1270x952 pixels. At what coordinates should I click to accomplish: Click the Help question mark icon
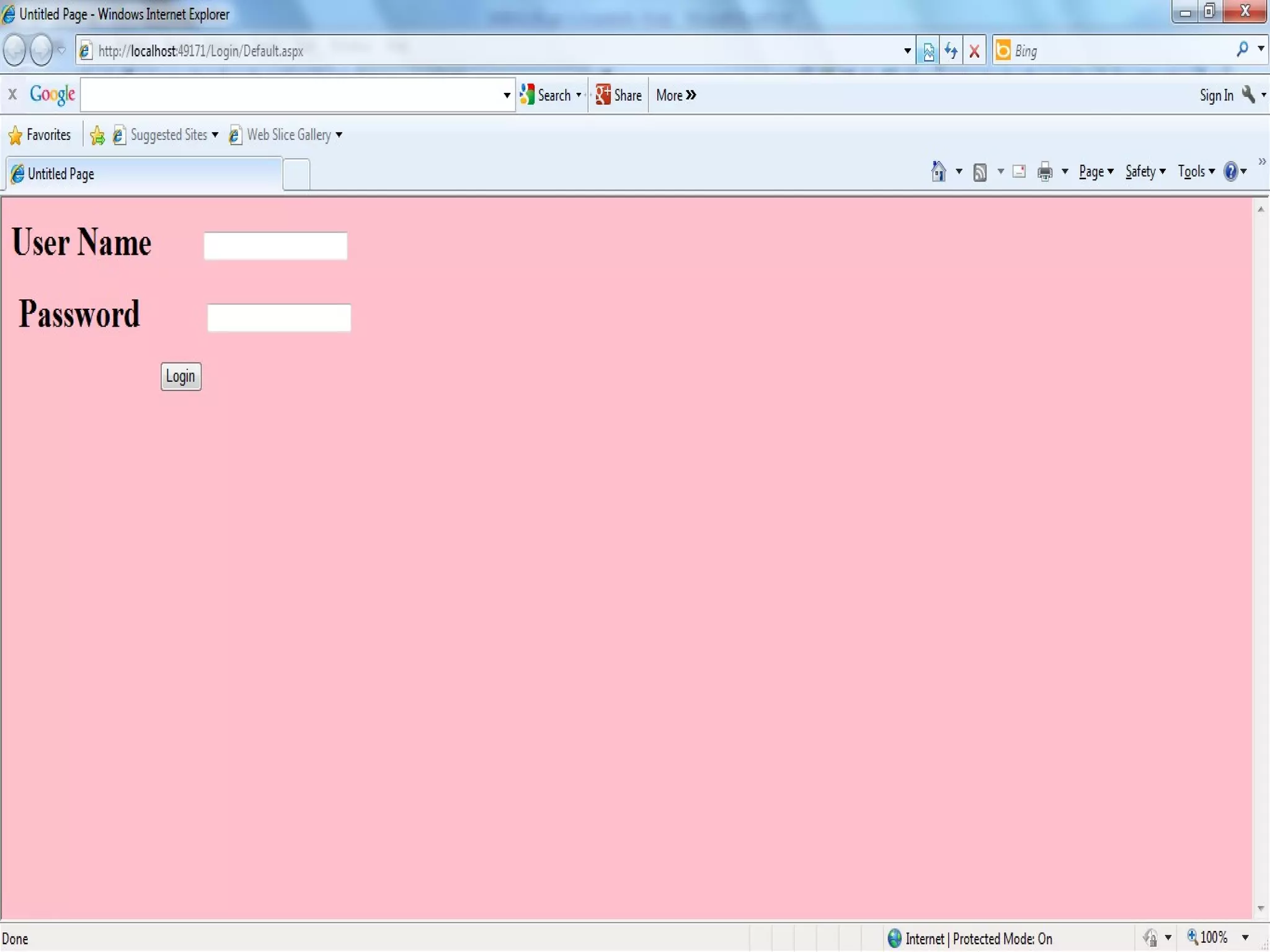click(1230, 172)
